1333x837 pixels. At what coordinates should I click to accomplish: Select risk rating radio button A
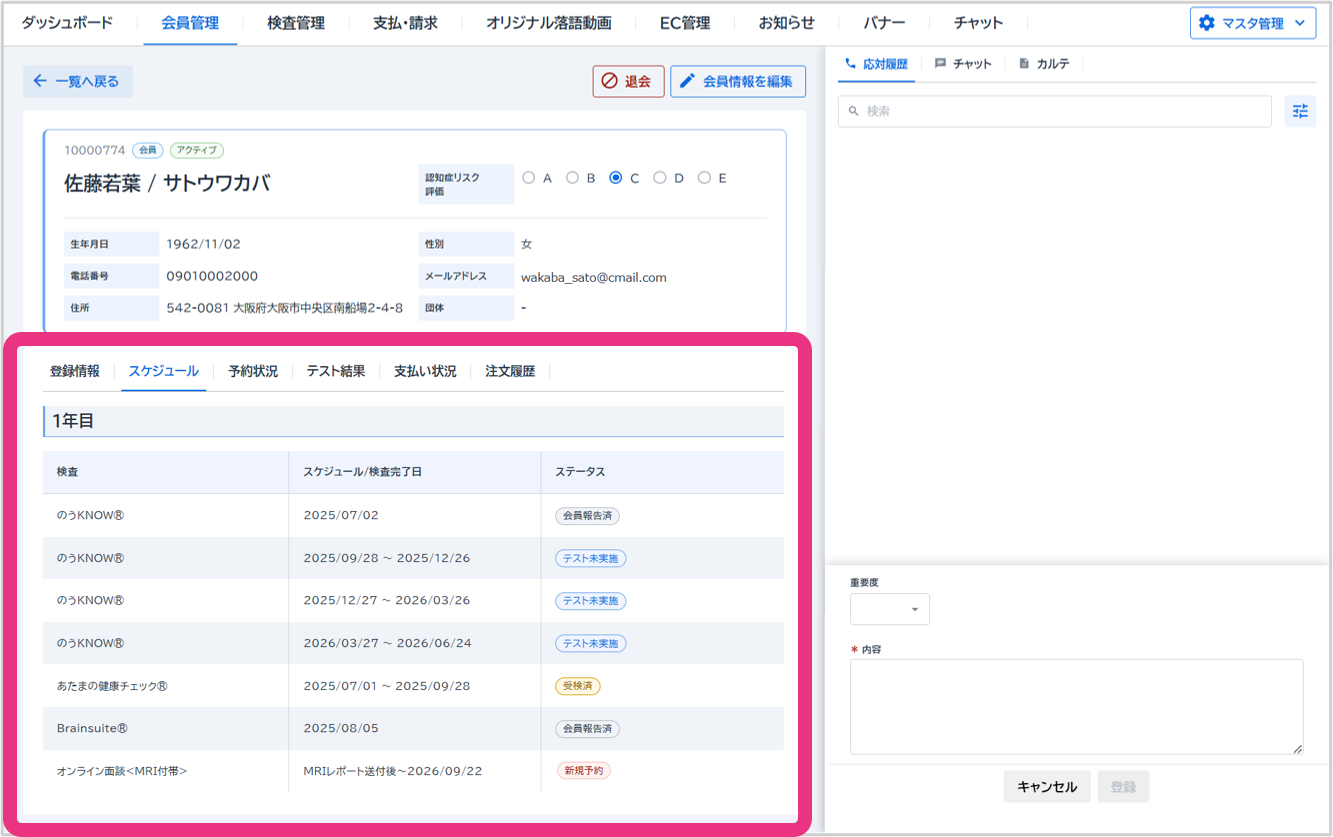pos(529,178)
